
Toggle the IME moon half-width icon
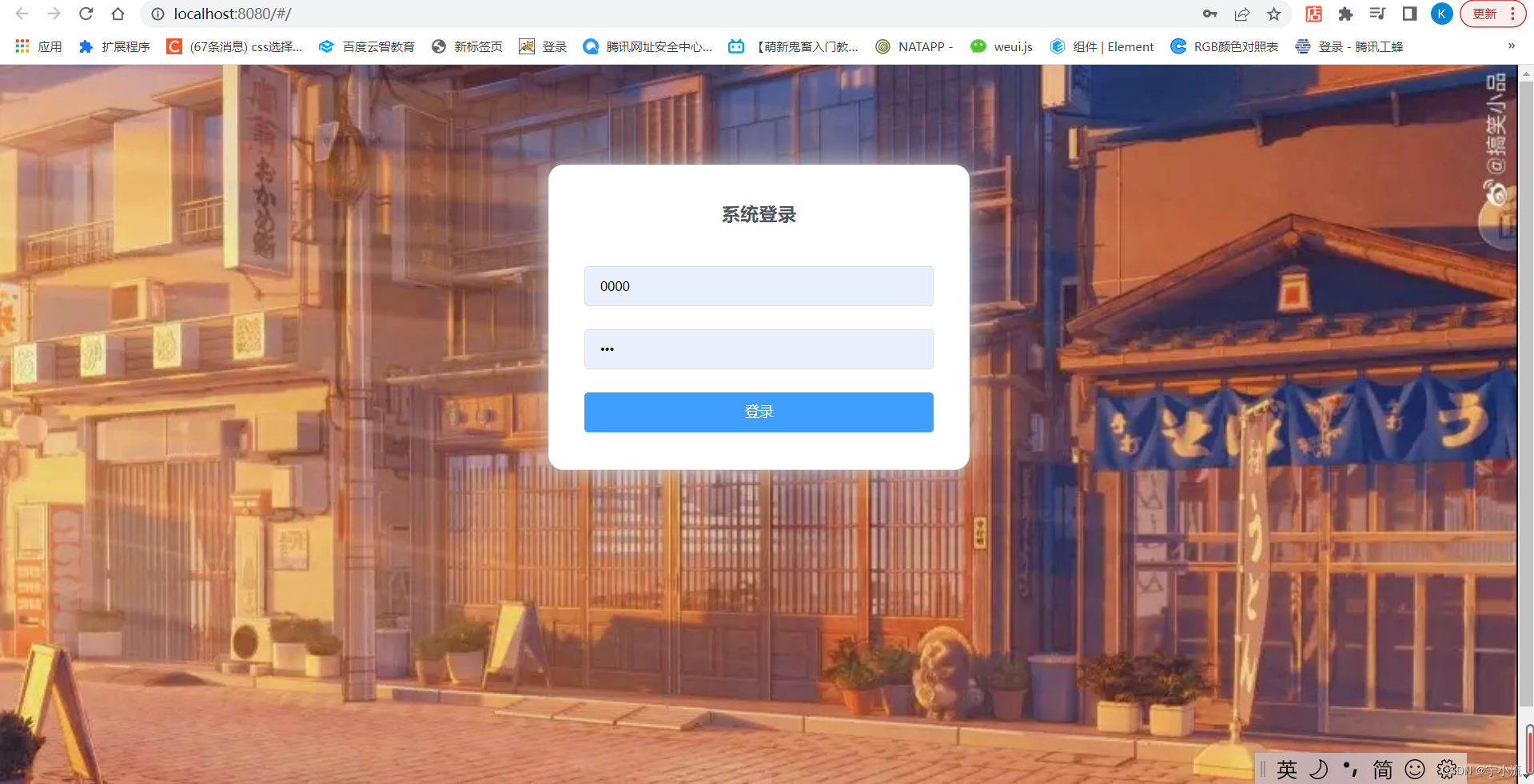[1318, 769]
